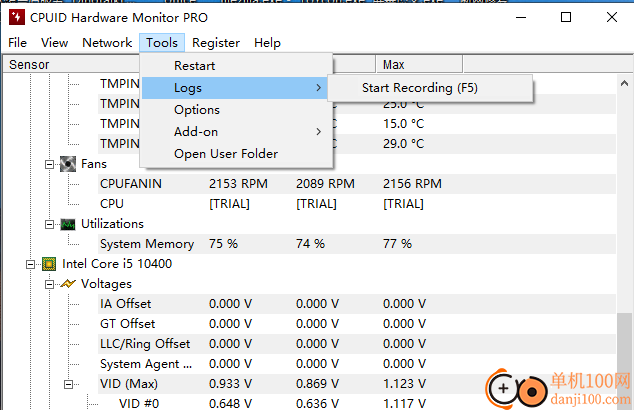Select the VID (Max) row label

(x=129, y=384)
